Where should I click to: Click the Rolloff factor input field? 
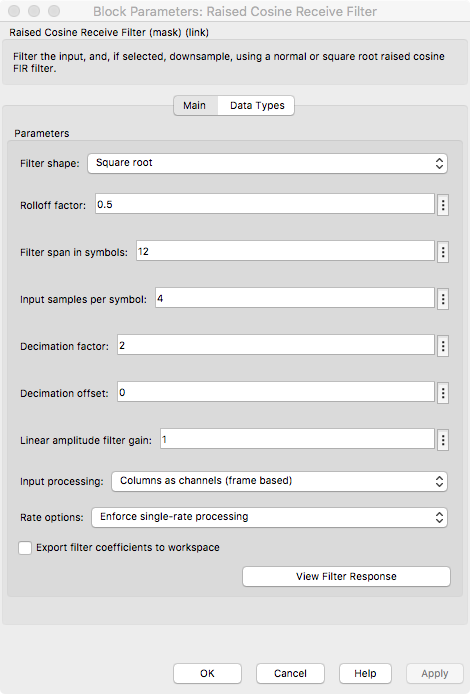265,204
